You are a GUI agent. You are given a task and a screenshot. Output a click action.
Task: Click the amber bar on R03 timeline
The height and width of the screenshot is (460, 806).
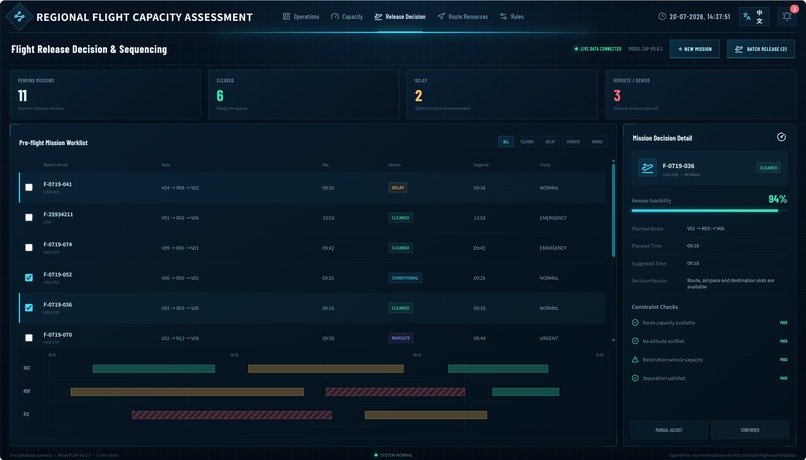pos(326,369)
